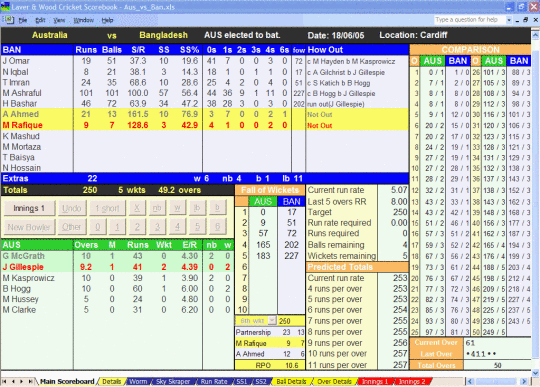
Task: Switch to the Run Rate sheet tab
Action: (214, 381)
